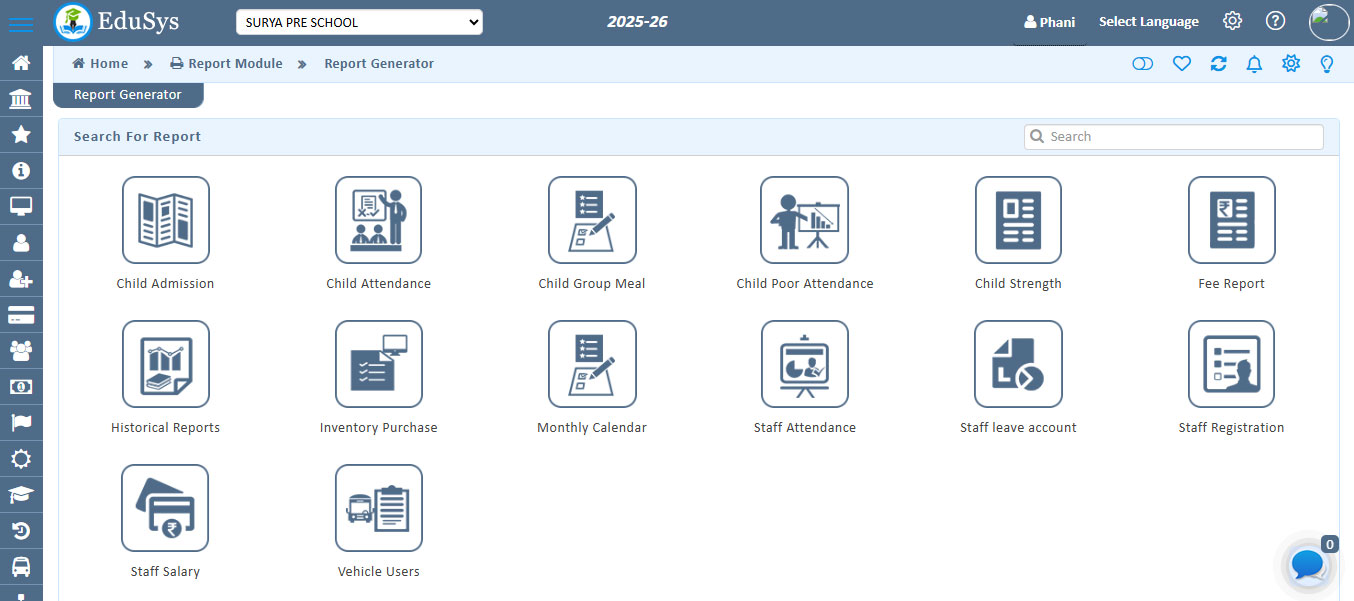The height and width of the screenshot is (601, 1354).
Task: Select the Fee Report icon
Action: point(1231,220)
